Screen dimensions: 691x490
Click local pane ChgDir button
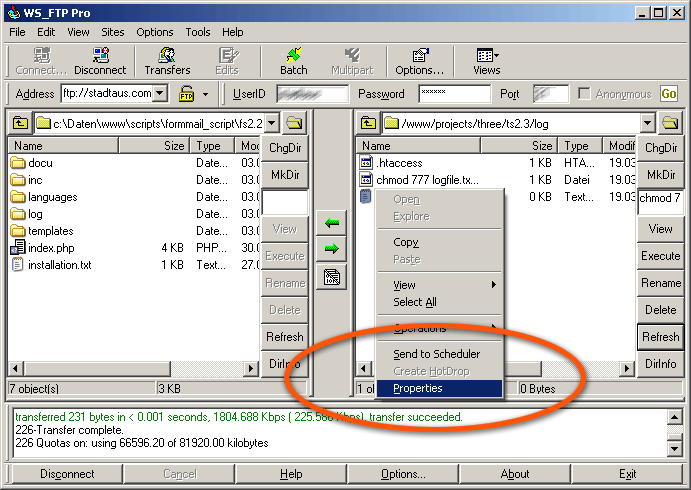click(x=285, y=148)
